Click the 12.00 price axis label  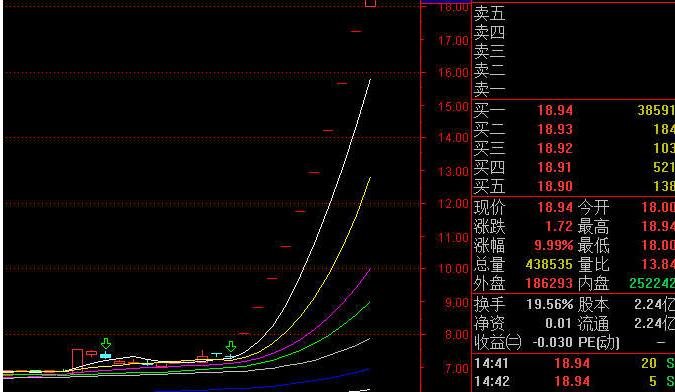pyautogui.click(x=453, y=203)
